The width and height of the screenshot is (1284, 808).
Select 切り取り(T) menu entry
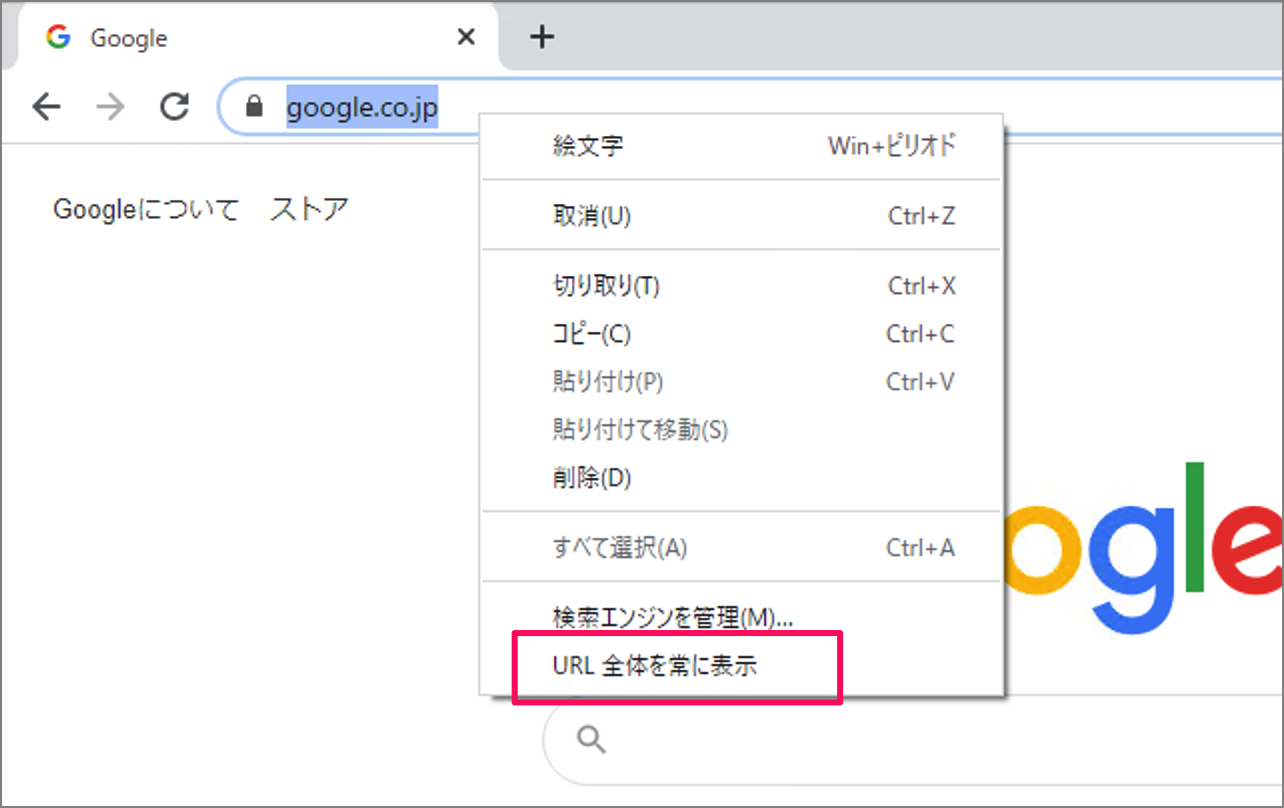click(606, 286)
